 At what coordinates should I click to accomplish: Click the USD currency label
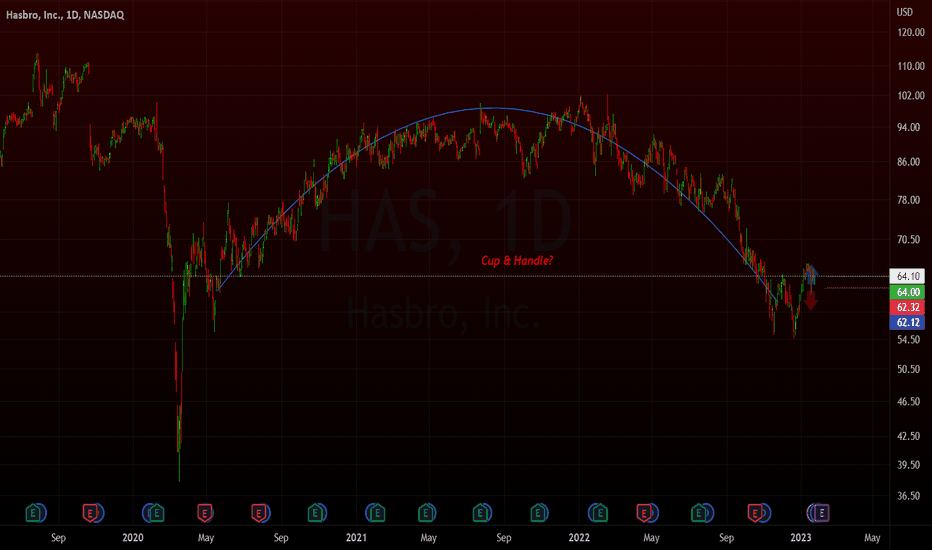tap(905, 12)
